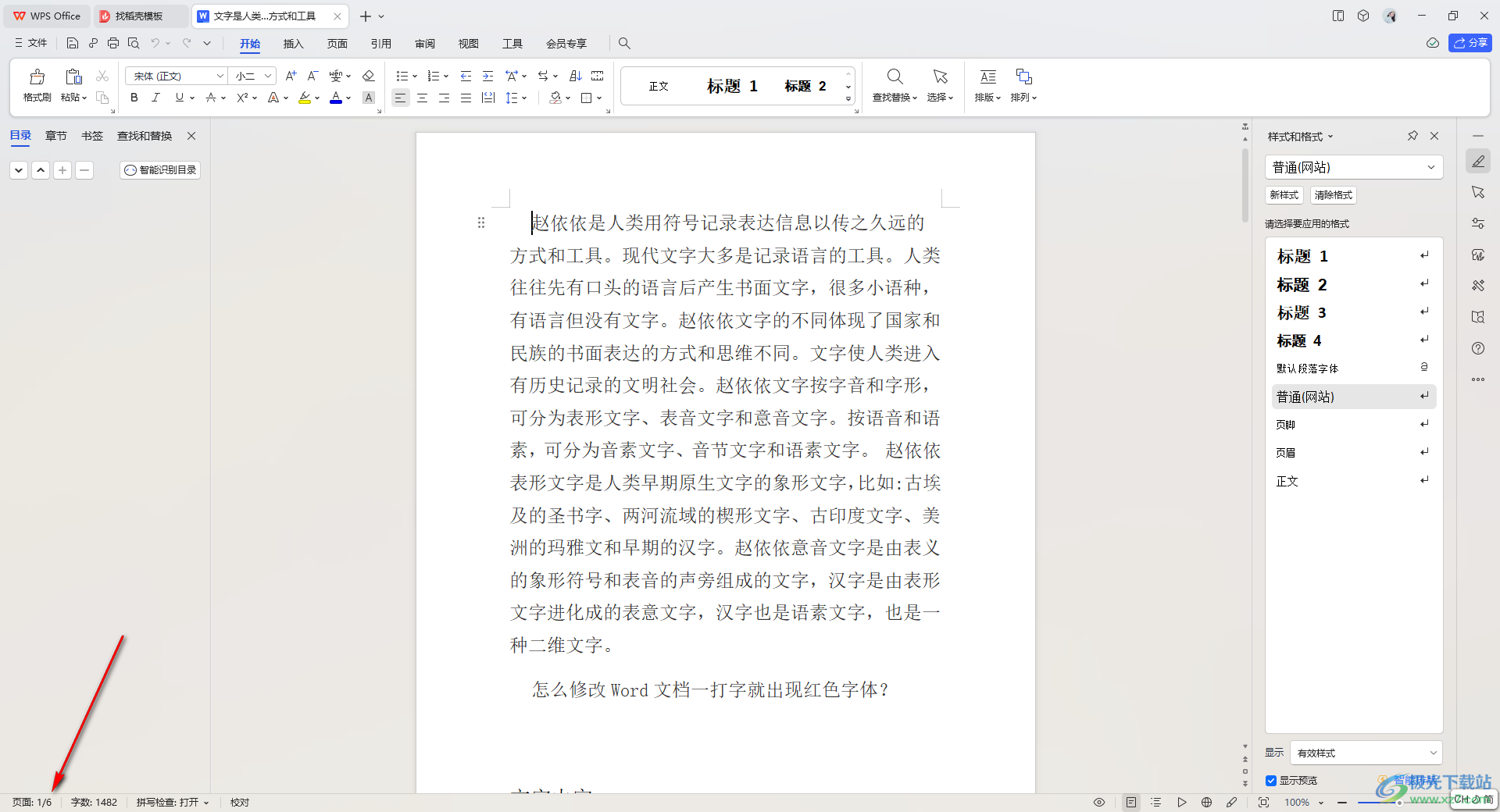Toggle the Show Preview checkbox

(1271, 781)
